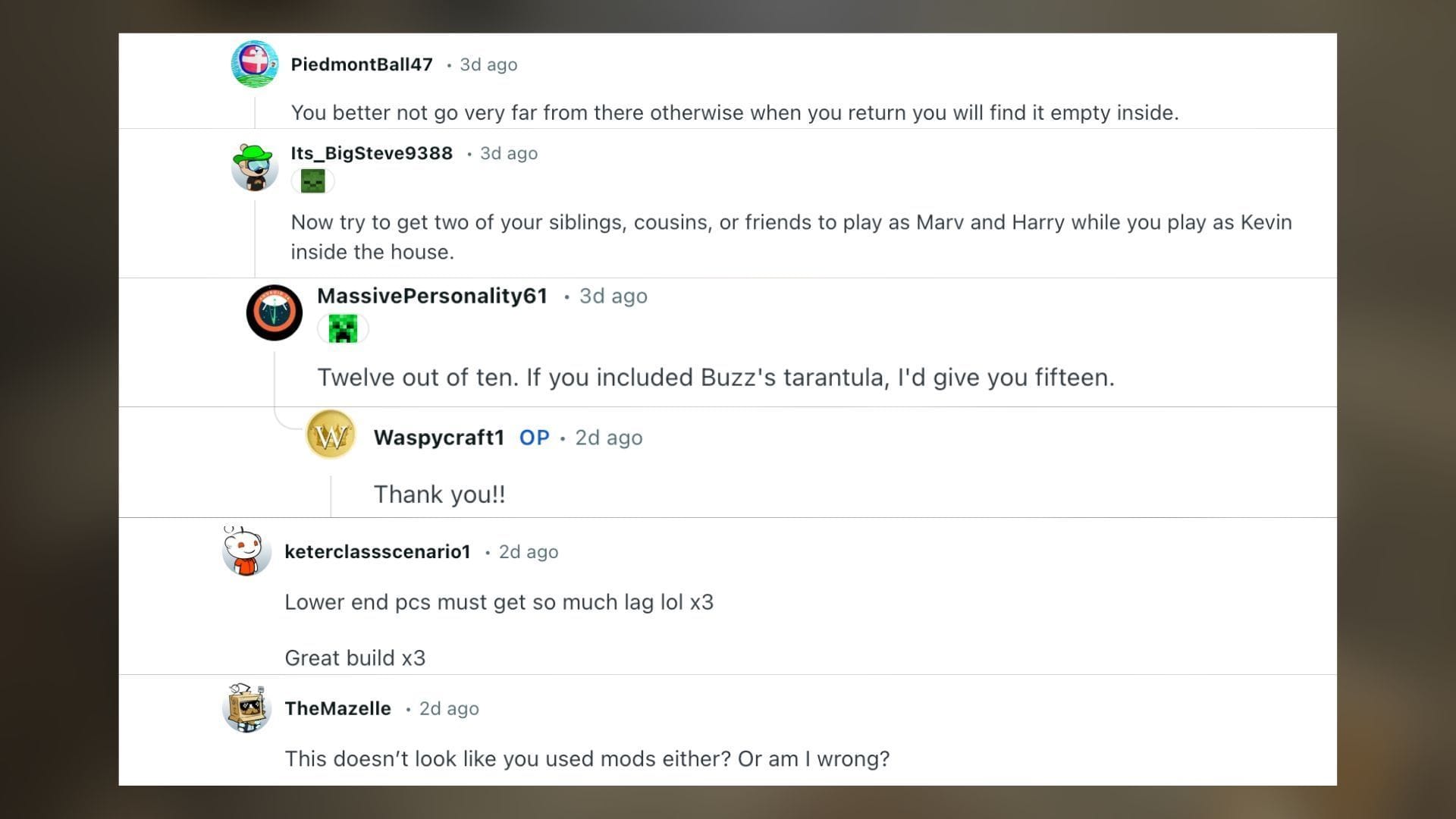Click keterclassscenario1's default snoo avatar
Screen dimensions: 1456x819
point(246,552)
